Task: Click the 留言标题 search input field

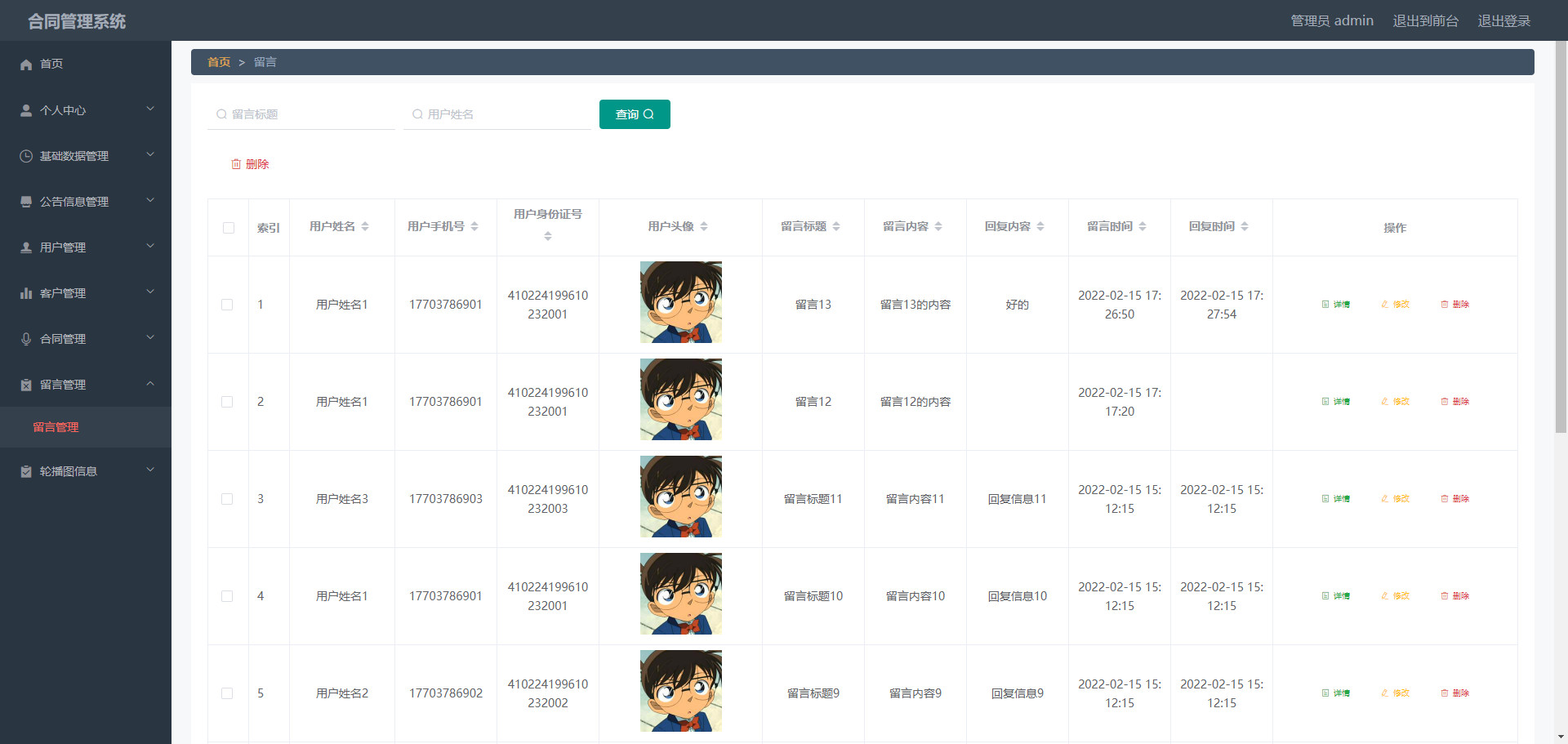Action: pos(301,114)
